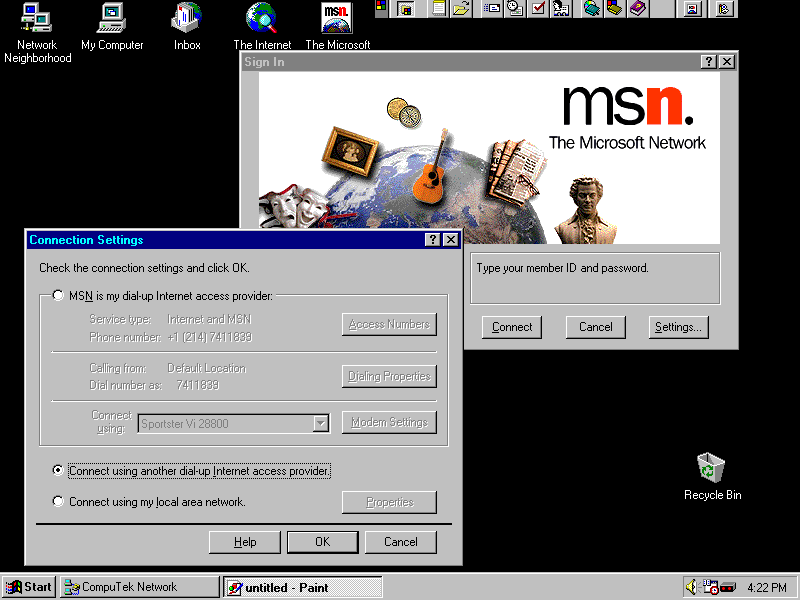Viewport: 800px width, 600px height.
Task: Click the open folder icon in Office shortcut bar
Action: click(x=461, y=9)
